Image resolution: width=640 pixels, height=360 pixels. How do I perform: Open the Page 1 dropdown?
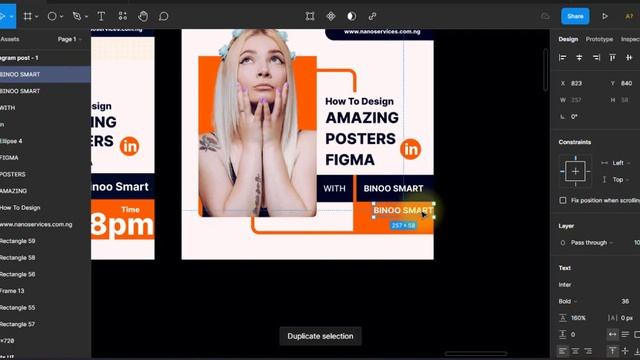[x=69, y=39]
